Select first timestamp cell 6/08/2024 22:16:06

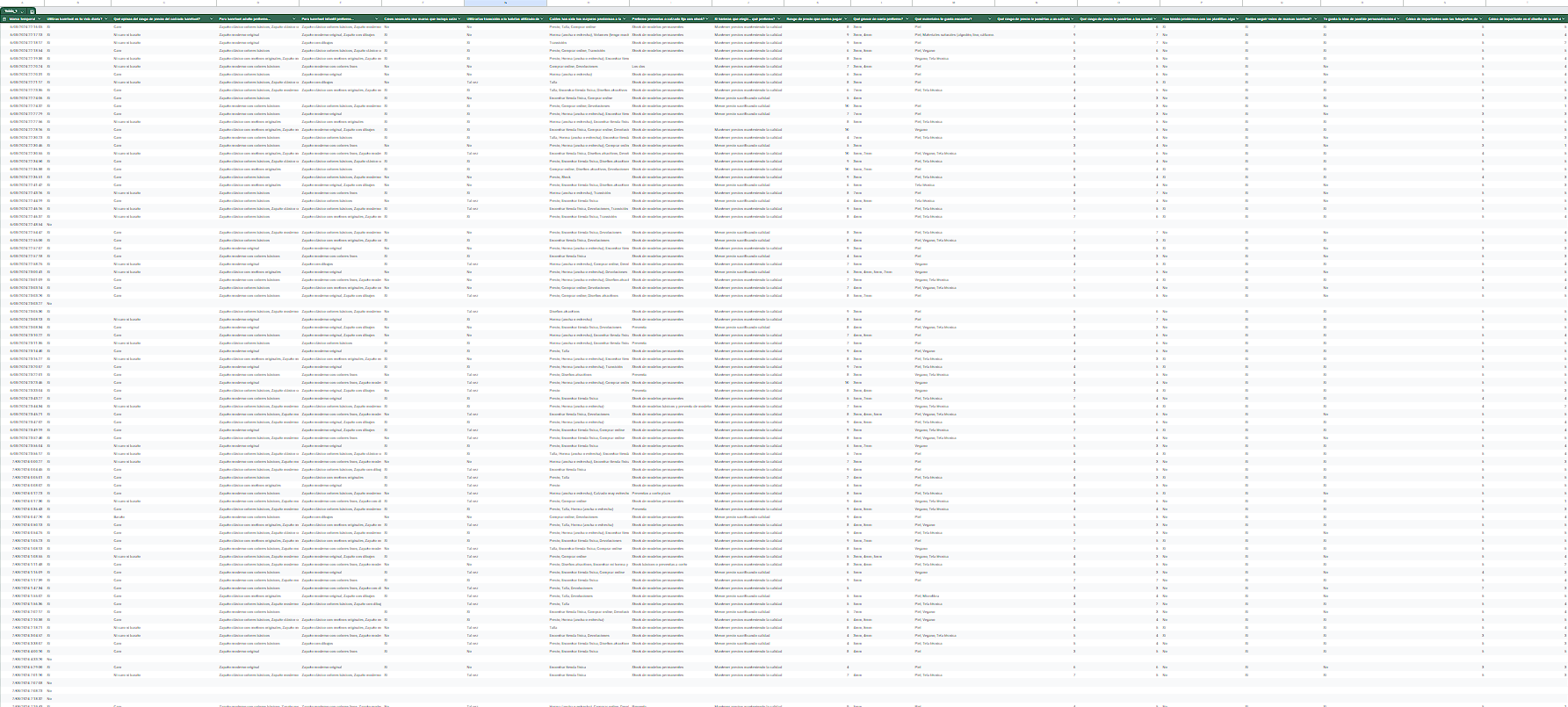click(x=25, y=27)
